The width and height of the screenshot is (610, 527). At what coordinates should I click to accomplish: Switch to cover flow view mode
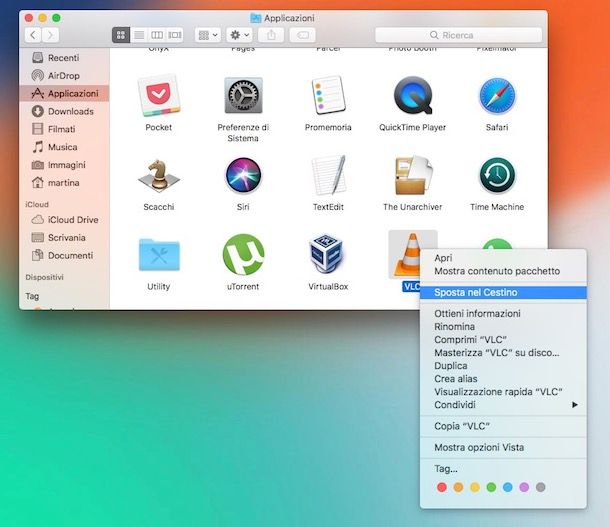point(175,35)
